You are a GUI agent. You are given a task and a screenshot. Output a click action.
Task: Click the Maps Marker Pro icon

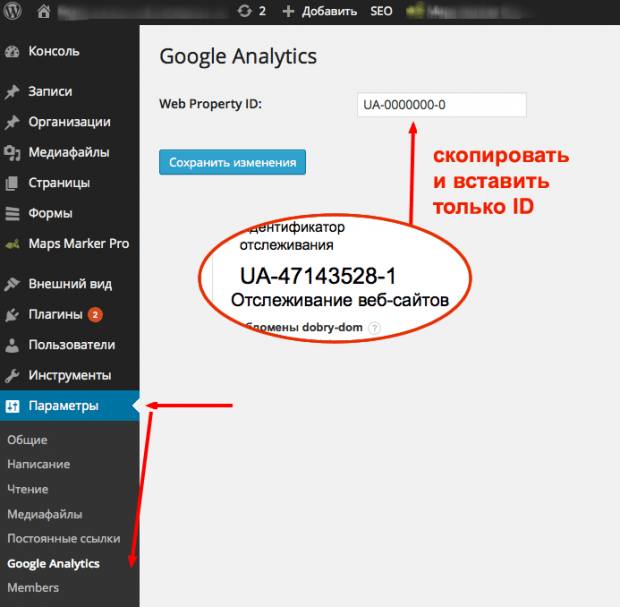coord(12,244)
